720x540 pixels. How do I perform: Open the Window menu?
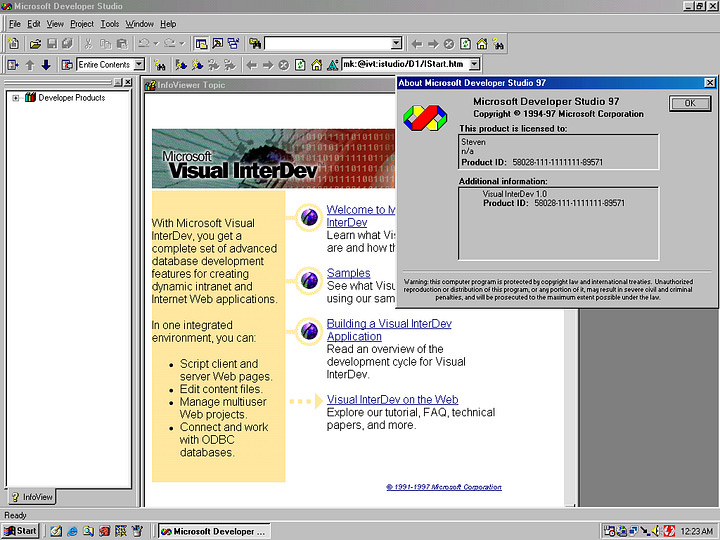(140, 24)
